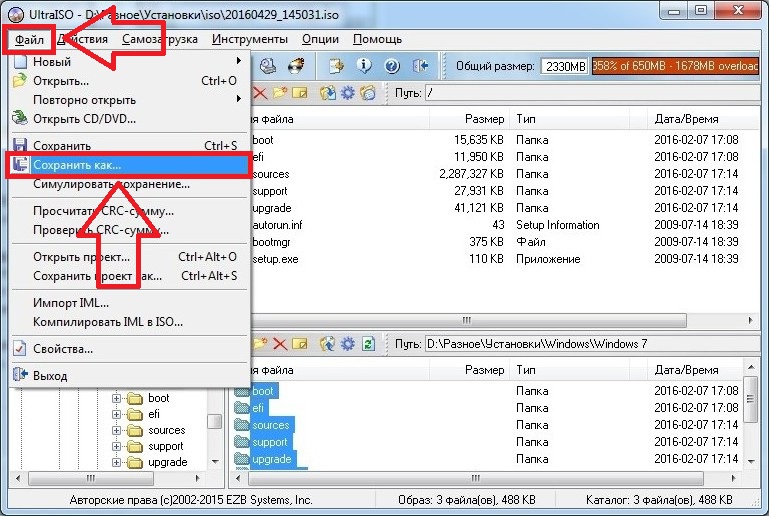Expand the boot folder in the tree

pyautogui.click(x=116, y=398)
